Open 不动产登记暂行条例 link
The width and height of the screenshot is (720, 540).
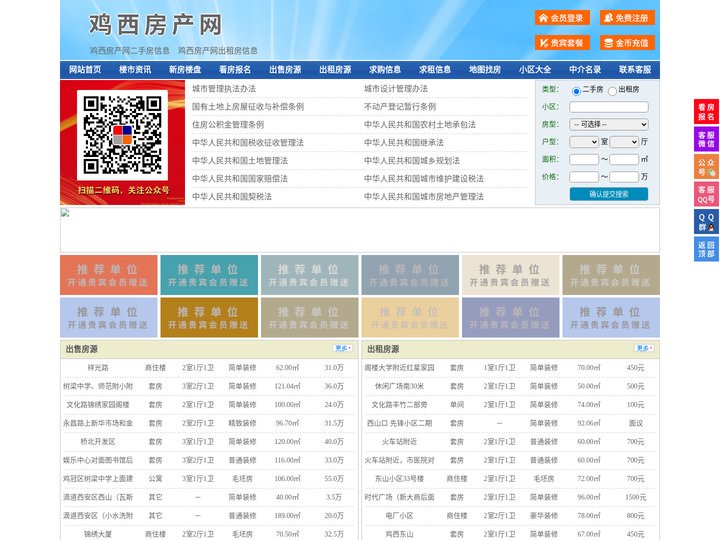(x=400, y=107)
